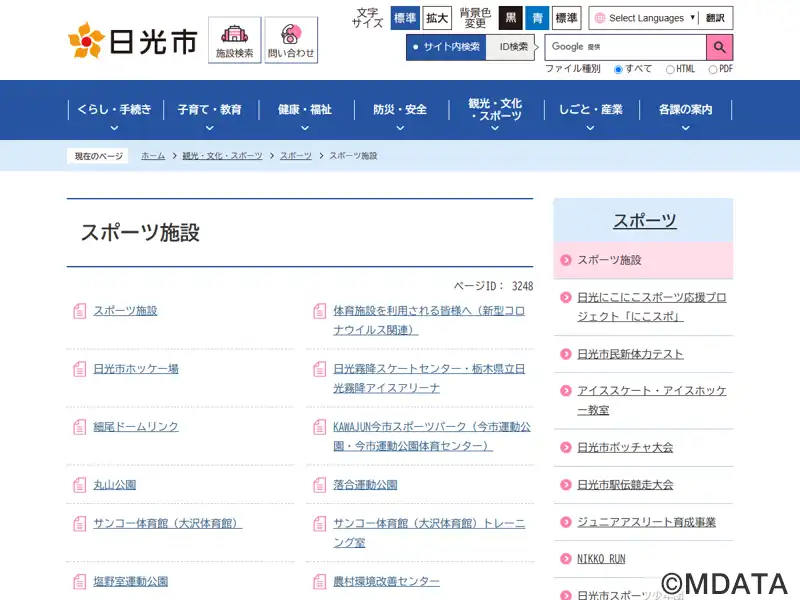Open the 問い合わせ contact icon
This screenshot has width=800, height=600.
point(291,40)
